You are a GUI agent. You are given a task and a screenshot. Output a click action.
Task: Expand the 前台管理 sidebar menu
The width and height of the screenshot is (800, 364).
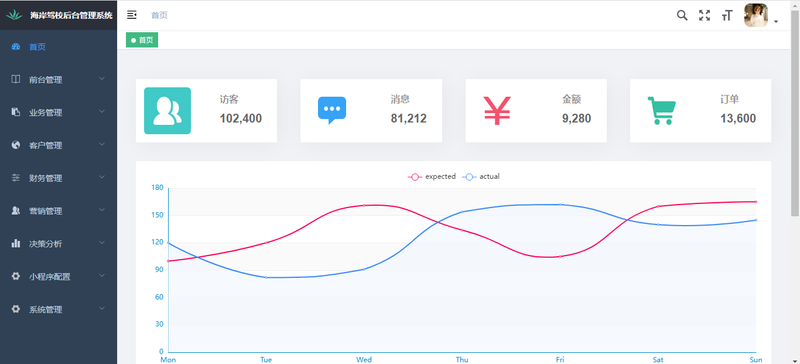click(x=59, y=80)
